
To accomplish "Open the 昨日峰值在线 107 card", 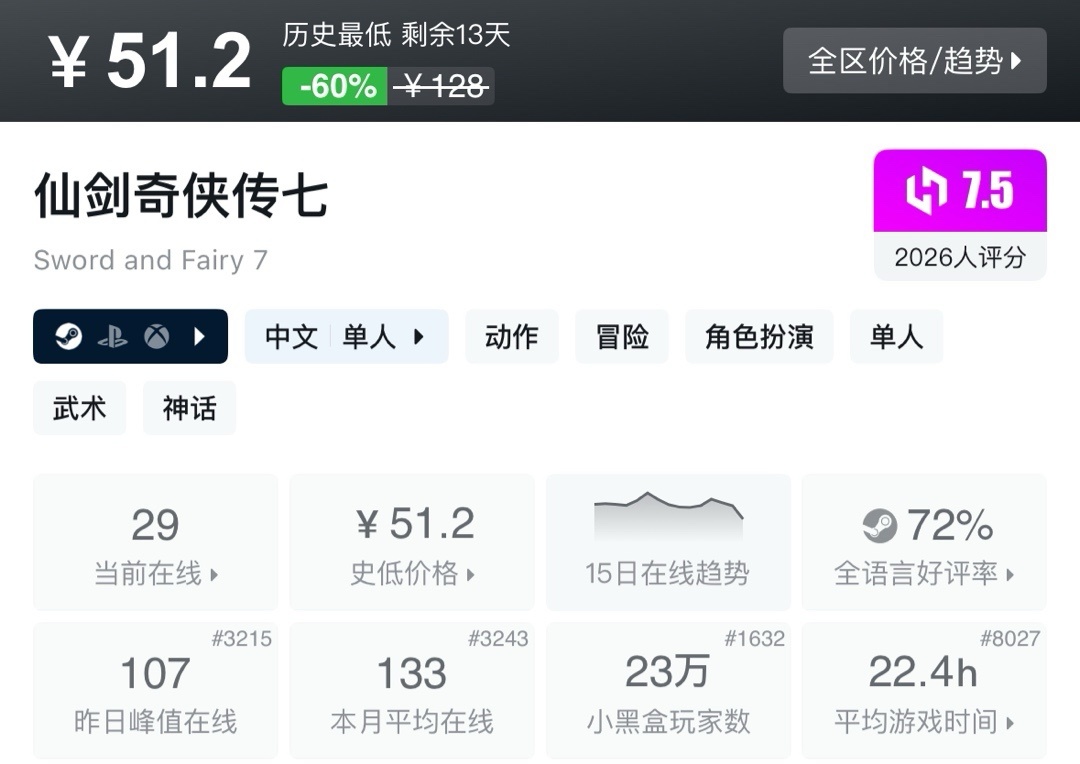I will [156, 690].
